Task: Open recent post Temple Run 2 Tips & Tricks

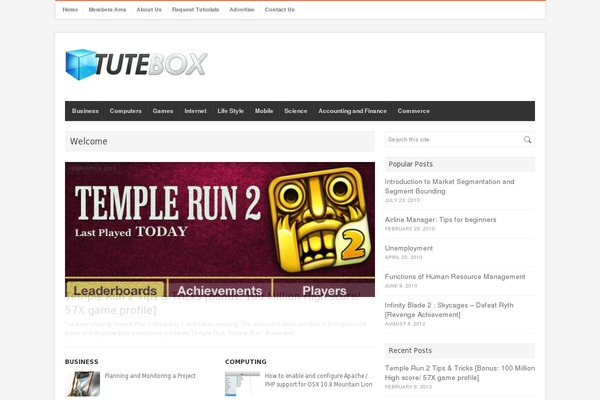Action: 460,373
